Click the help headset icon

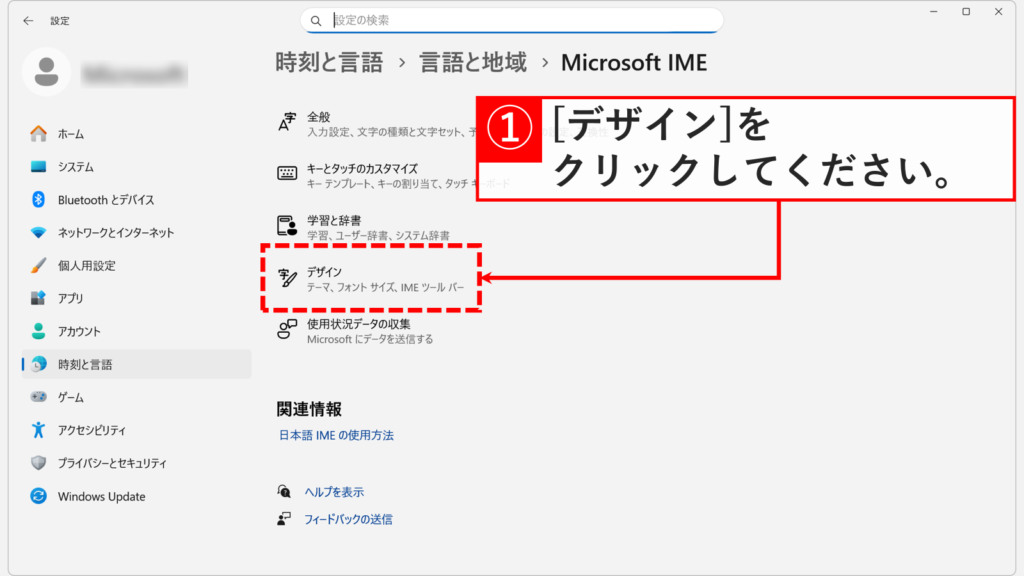(x=283, y=491)
